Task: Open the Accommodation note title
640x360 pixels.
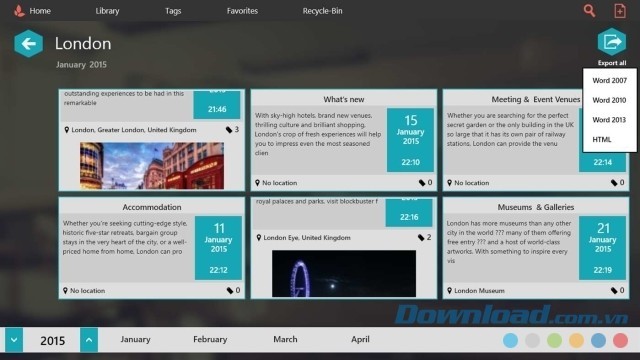Action: pyautogui.click(x=152, y=207)
